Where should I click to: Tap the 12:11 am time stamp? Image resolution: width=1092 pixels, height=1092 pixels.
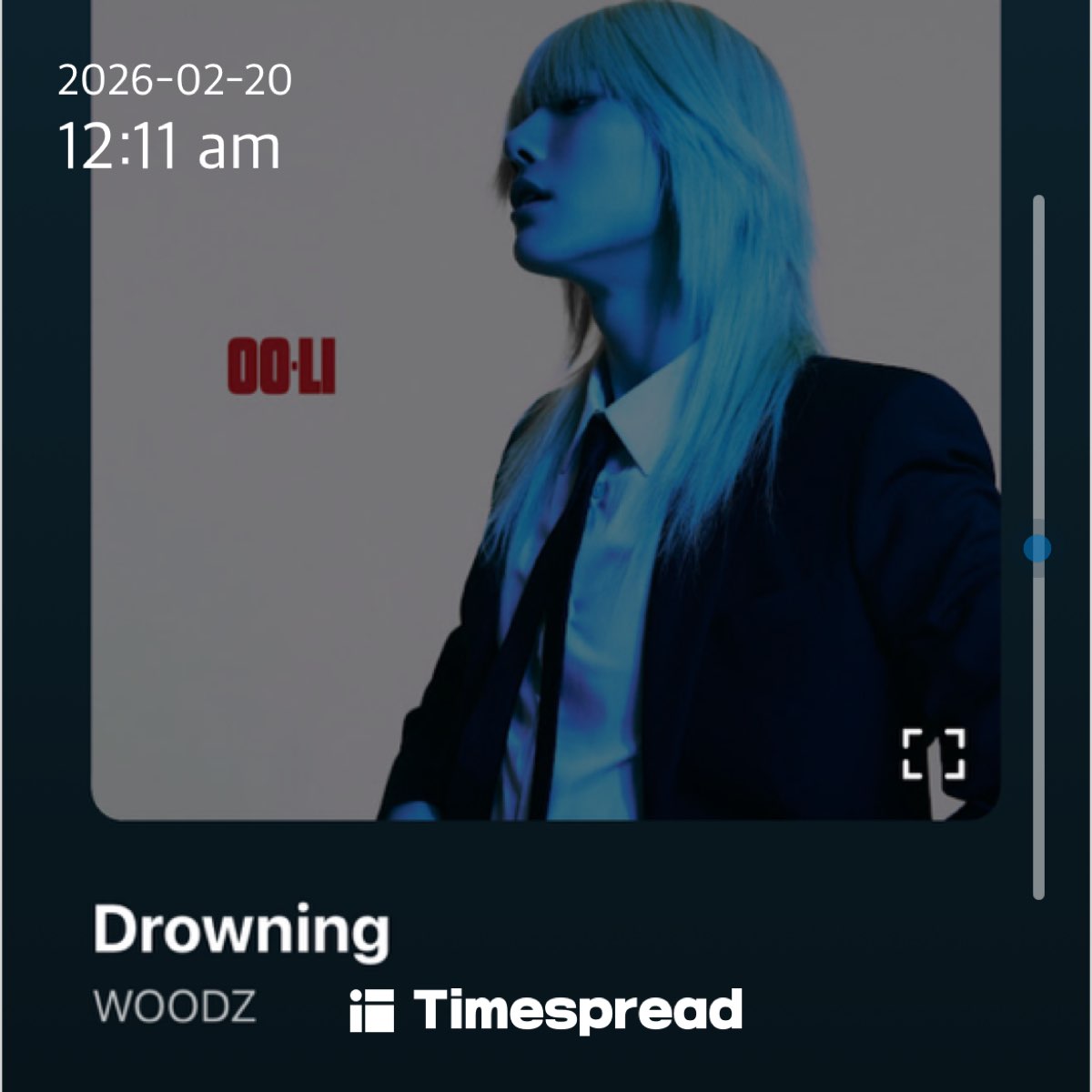(169, 147)
